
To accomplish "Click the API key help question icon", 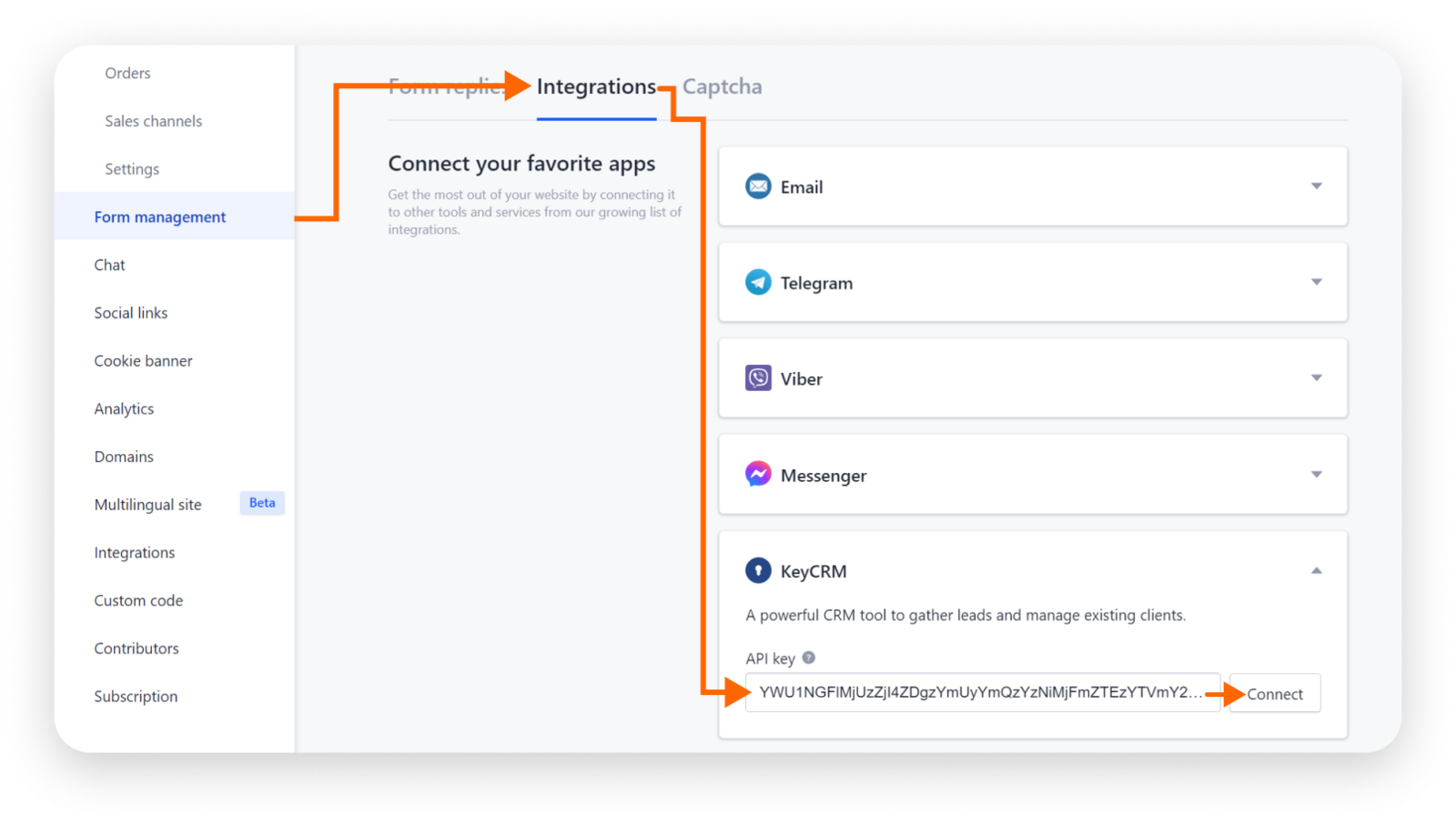I will pos(808,658).
